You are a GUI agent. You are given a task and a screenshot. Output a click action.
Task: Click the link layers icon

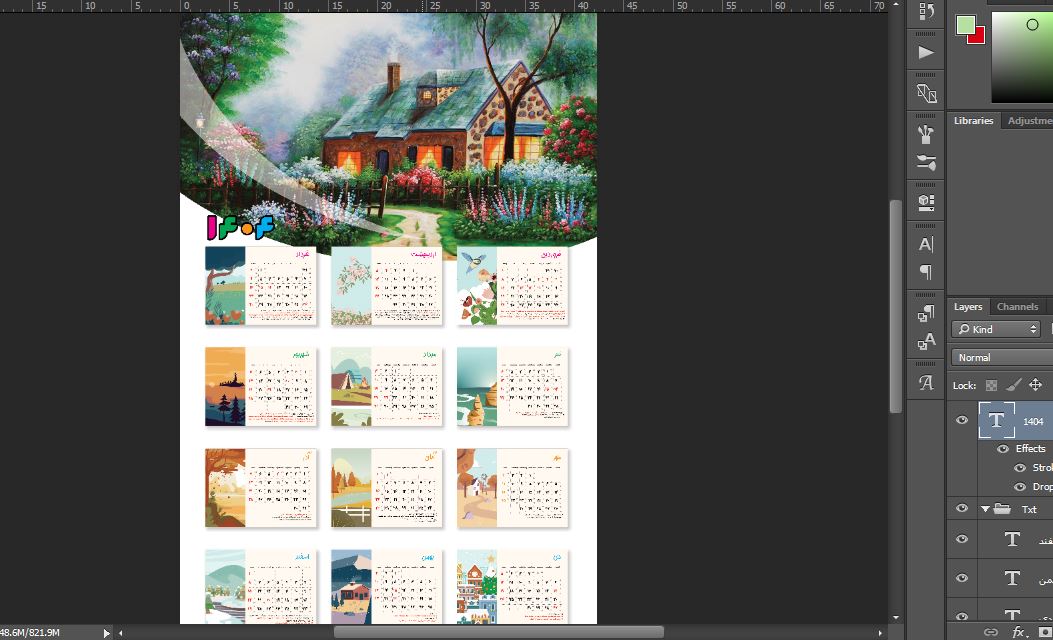tap(991, 632)
